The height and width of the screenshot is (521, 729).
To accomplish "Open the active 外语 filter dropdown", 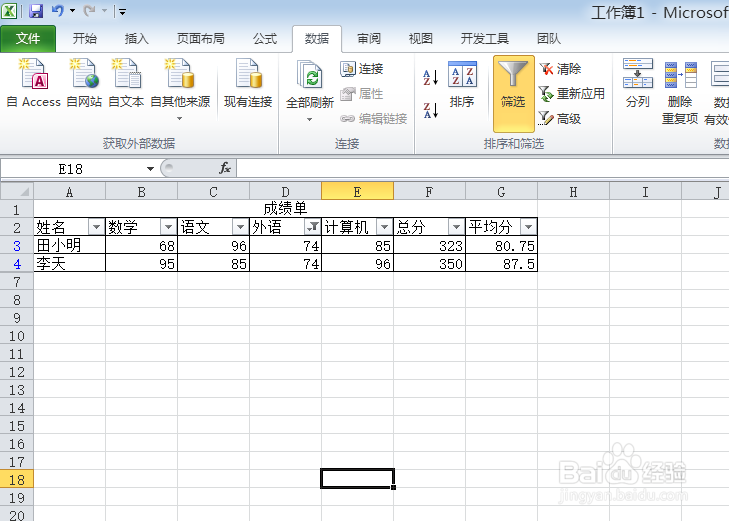I will [x=312, y=227].
